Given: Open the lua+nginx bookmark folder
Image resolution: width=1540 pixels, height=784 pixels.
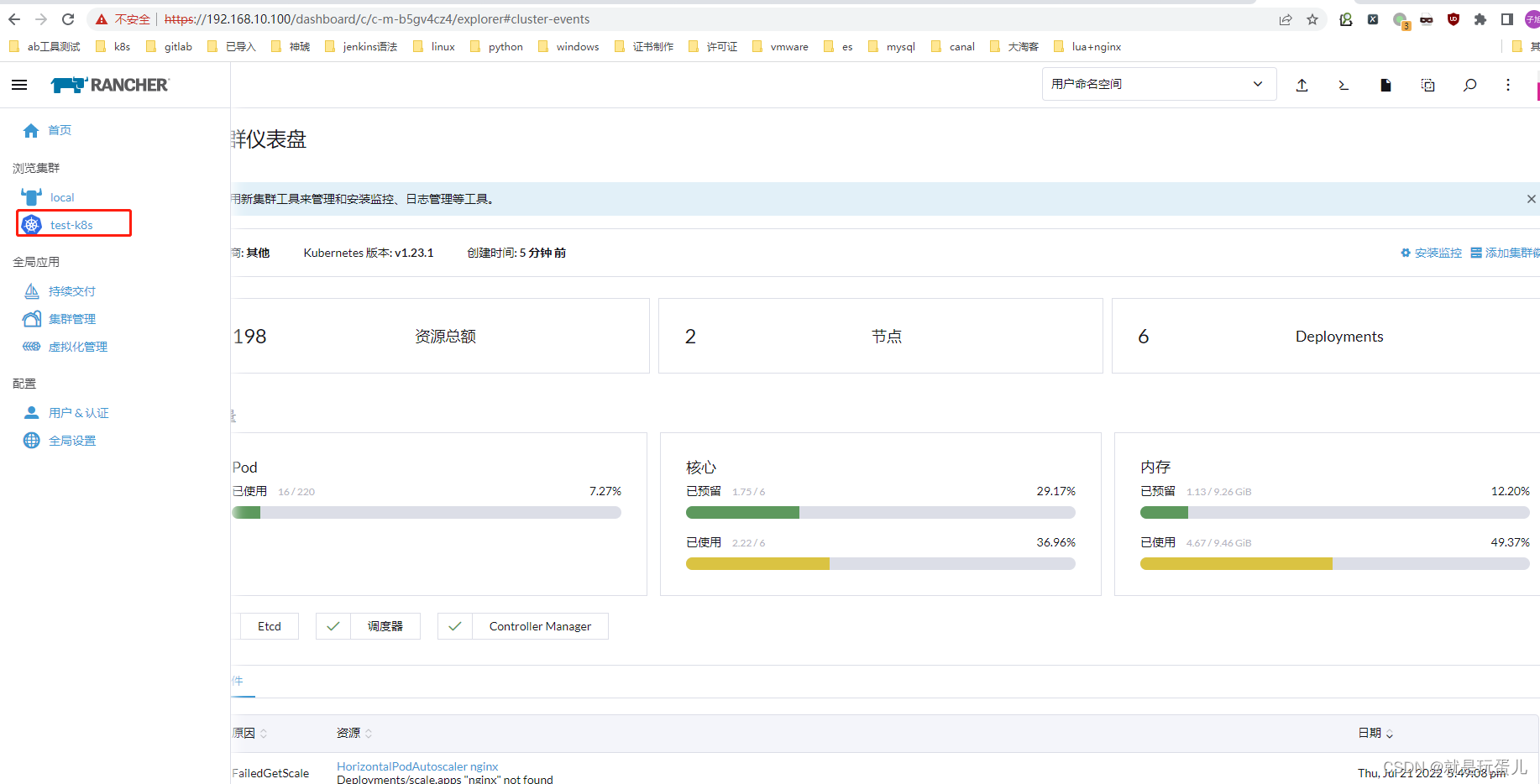Looking at the screenshot, I should (x=1087, y=46).
